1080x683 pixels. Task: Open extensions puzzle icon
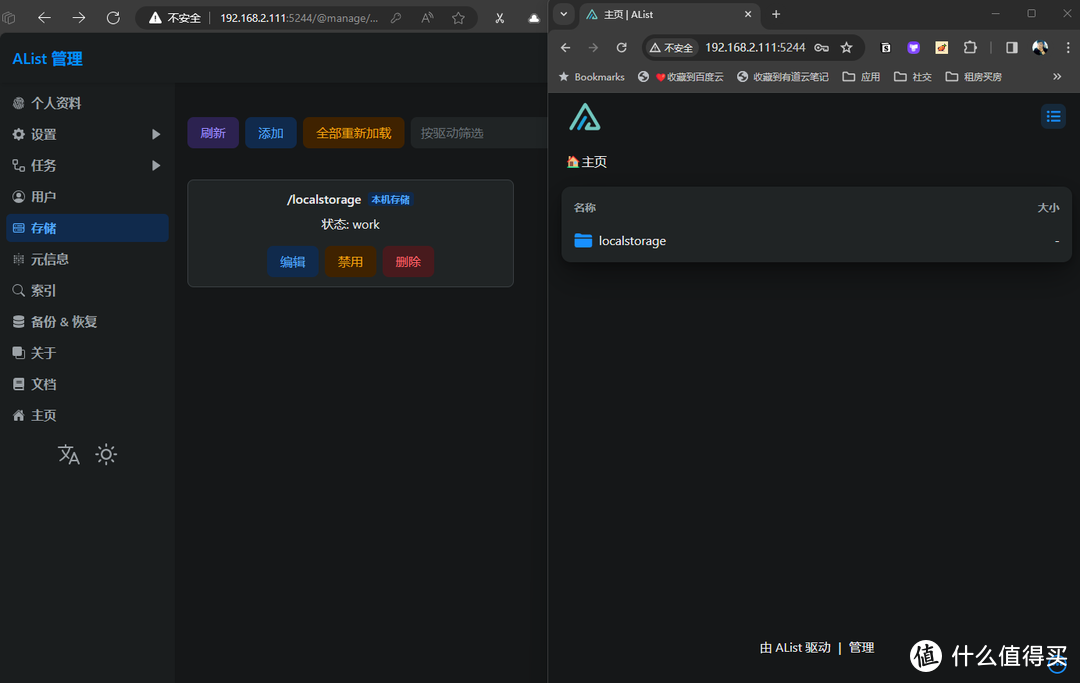click(970, 48)
